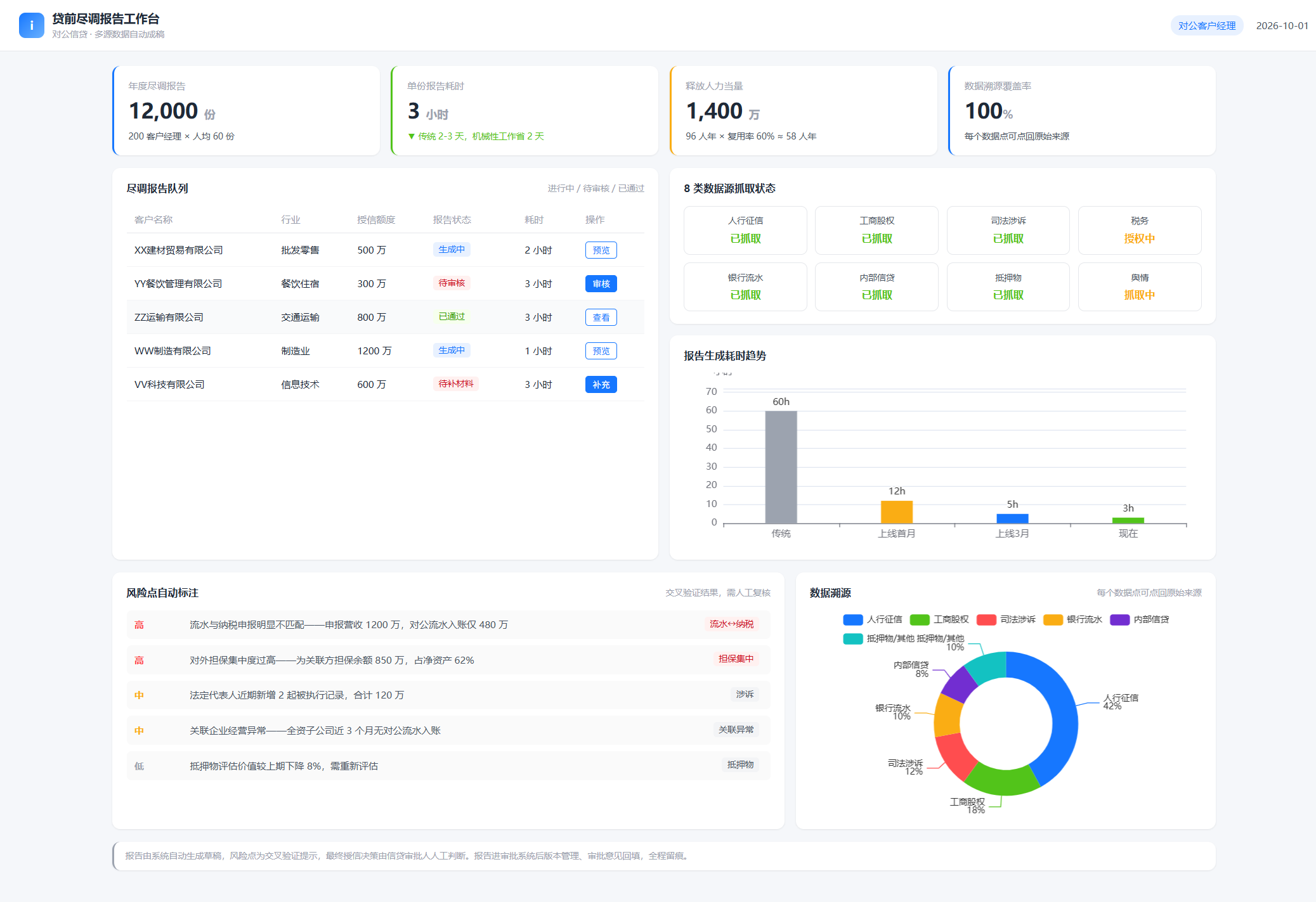Click the 涉诉 risk tag
1316x902 pixels.
pyautogui.click(x=745, y=695)
